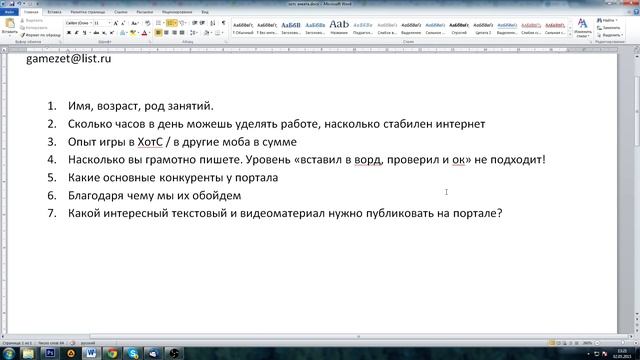The height and width of the screenshot is (360, 640).
Task: Switch to the Рассылки tab
Action: point(144,12)
